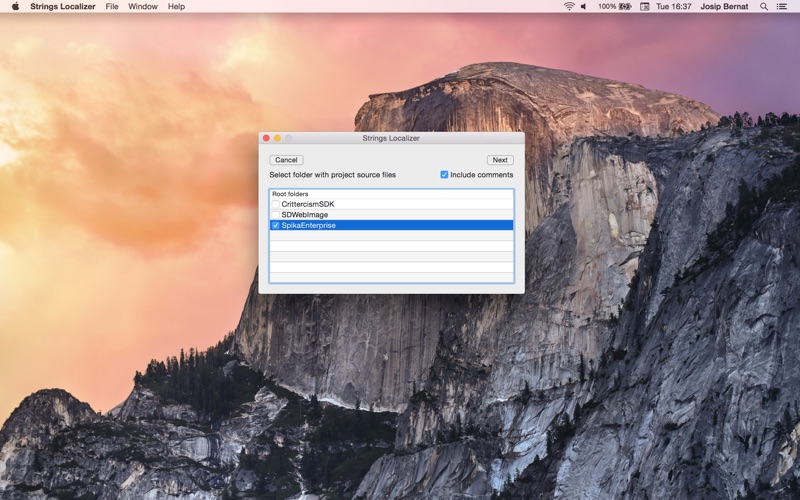Click the volume speaker icon

pos(583,7)
